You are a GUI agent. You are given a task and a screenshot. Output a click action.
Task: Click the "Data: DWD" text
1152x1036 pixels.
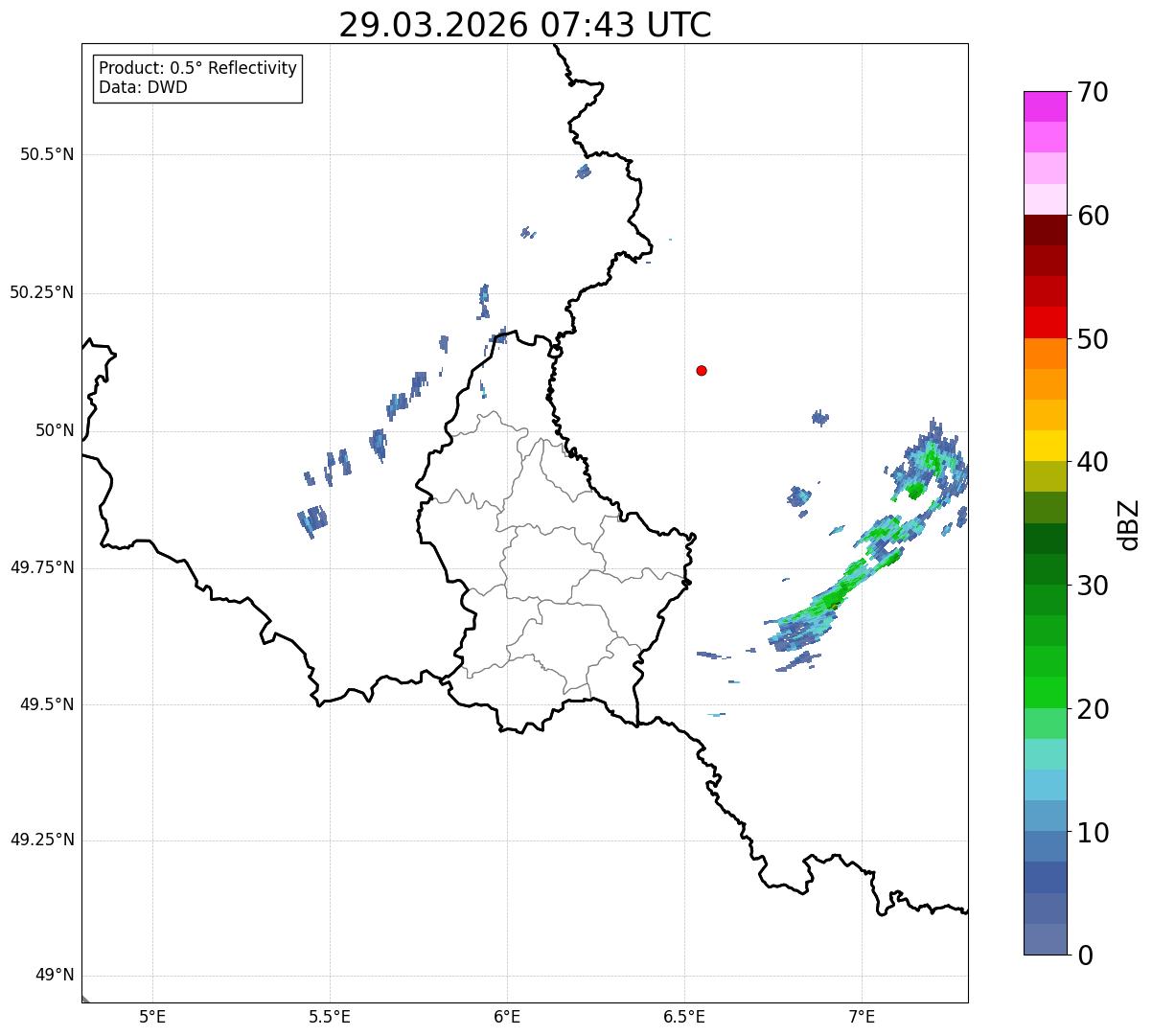143,88
